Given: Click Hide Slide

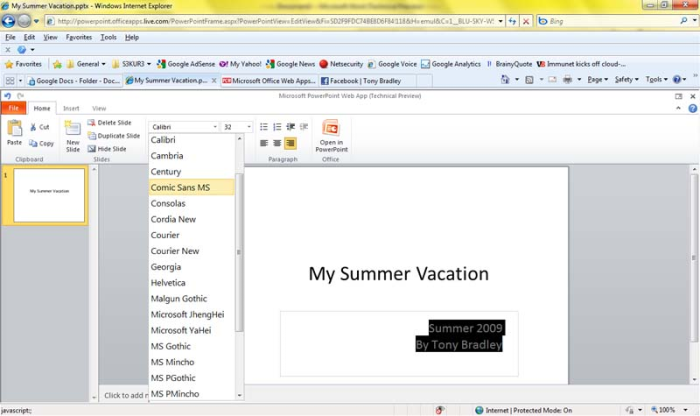Looking at the screenshot, I should (107, 149).
